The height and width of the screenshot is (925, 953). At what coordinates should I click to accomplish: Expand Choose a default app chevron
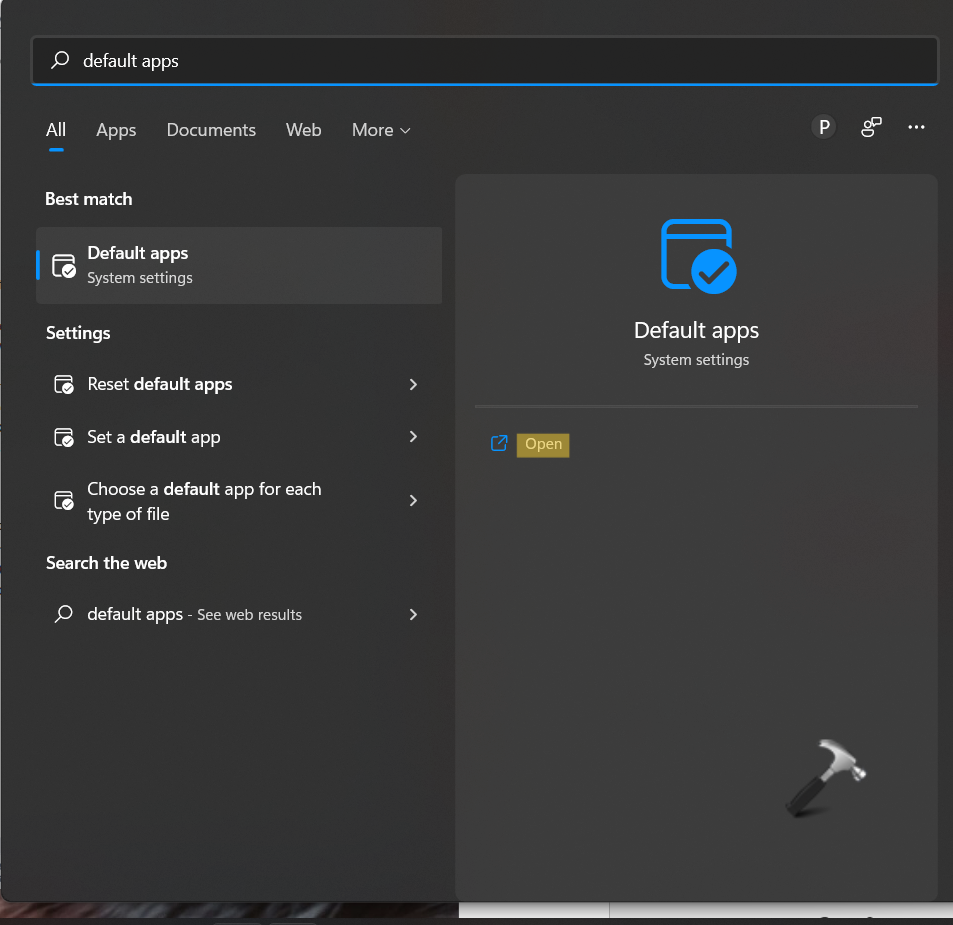point(413,501)
